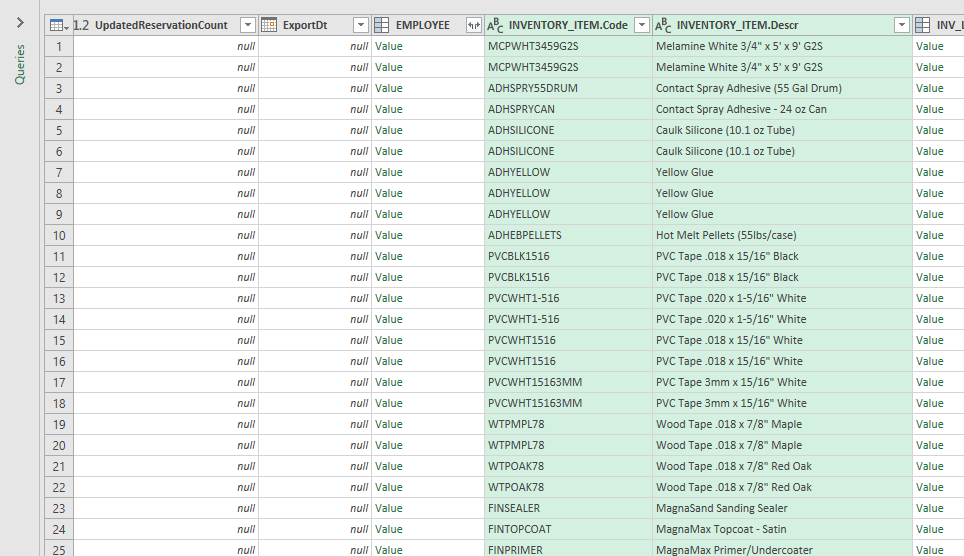This screenshot has height=556, width=964.
Task: Click the decimal type icon on UpdatedReservationCount
Action: (82, 25)
